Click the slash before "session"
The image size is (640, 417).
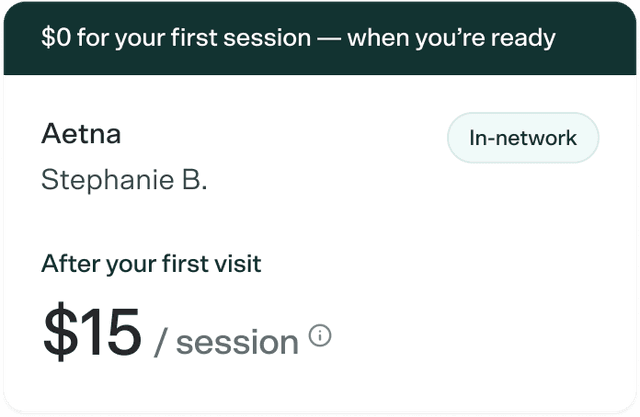162,342
